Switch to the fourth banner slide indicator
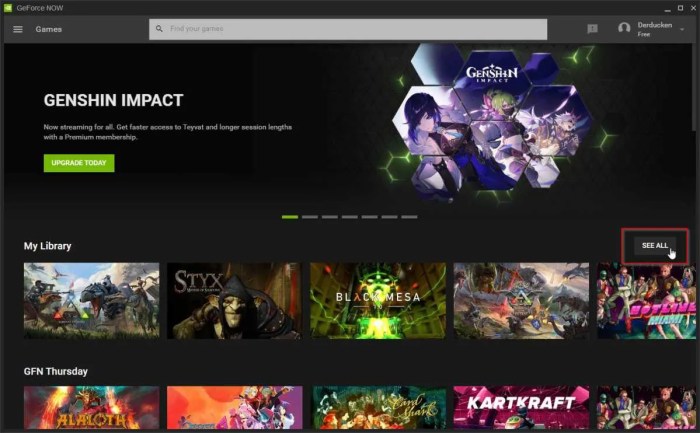The height and width of the screenshot is (433, 700). coord(349,216)
